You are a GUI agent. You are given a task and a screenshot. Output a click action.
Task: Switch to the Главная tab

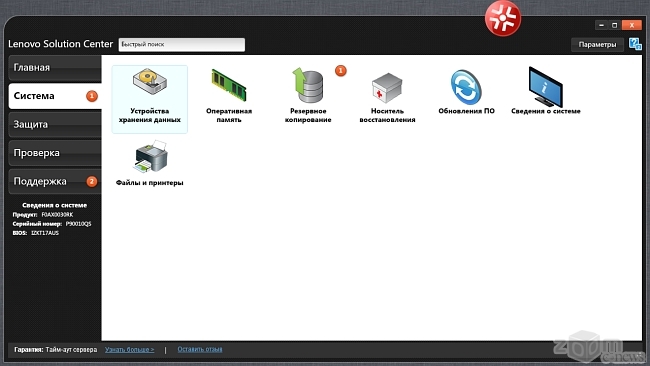coord(55,68)
